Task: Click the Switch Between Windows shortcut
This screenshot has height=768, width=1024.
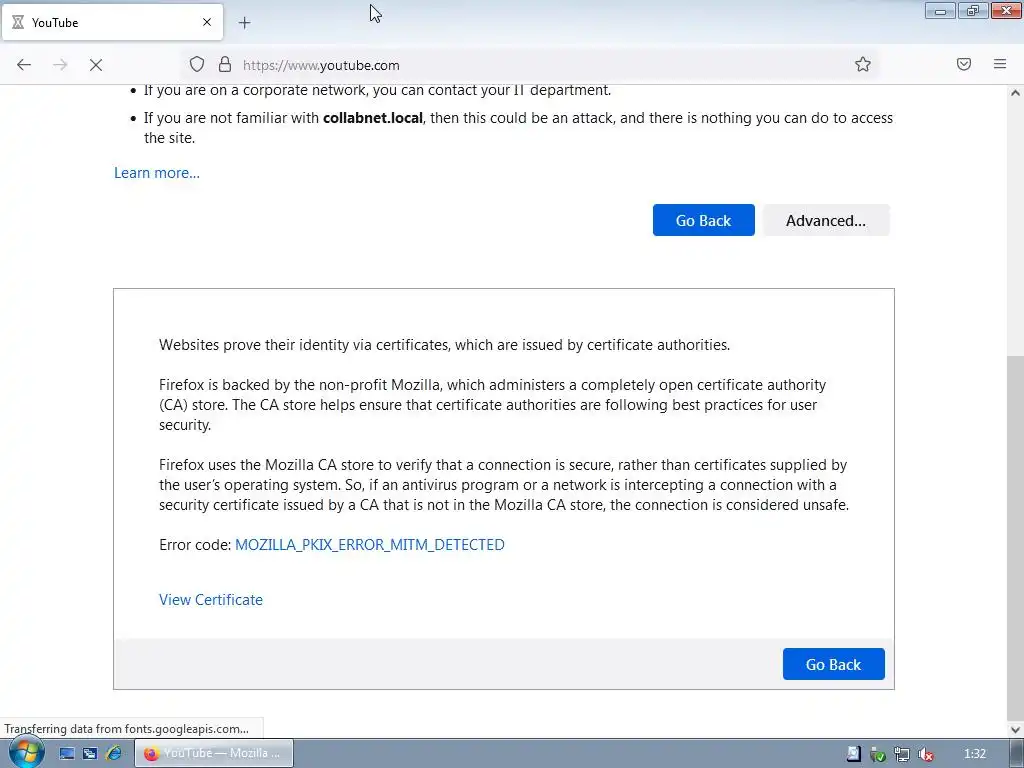Action: tap(90, 754)
